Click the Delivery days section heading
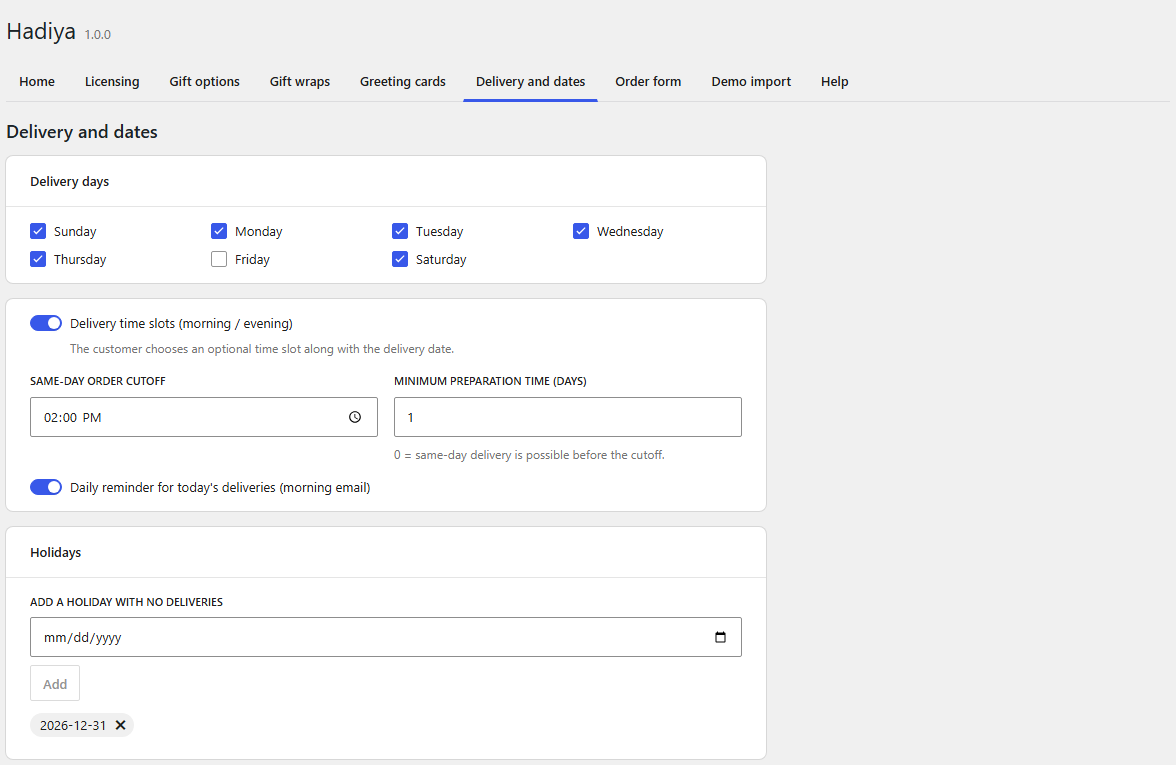1176x765 pixels. coord(70,182)
